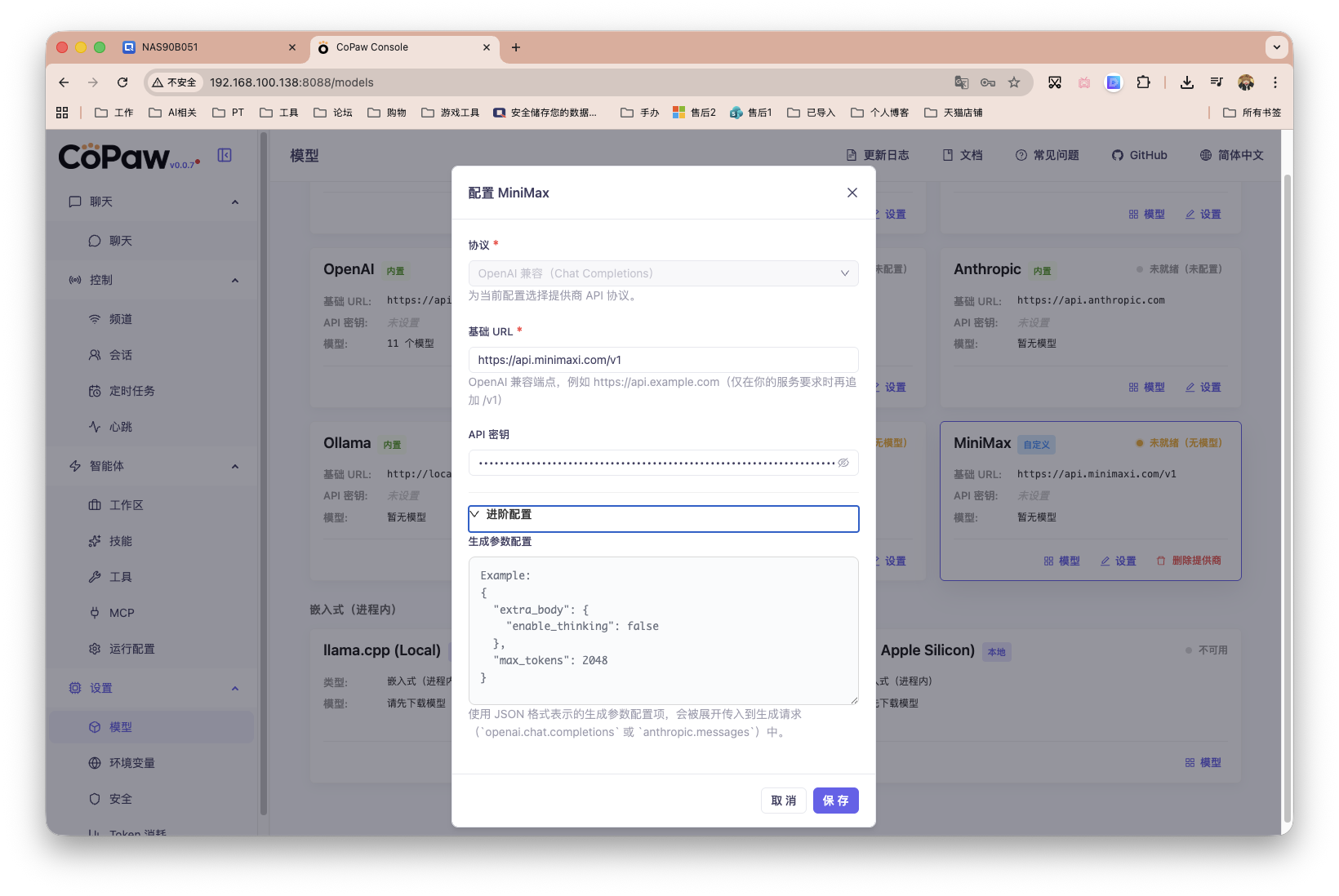The height and width of the screenshot is (896, 1339).
Task: Select 模型 in the sidebar
Action: pyautogui.click(x=153, y=727)
